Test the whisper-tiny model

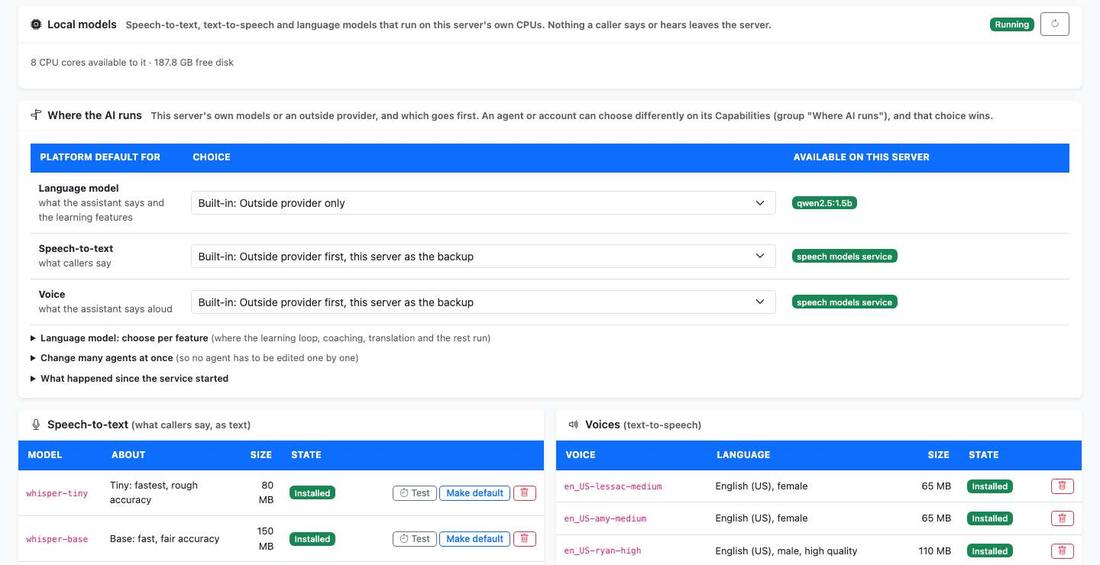pyautogui.click(x=415, y=493)
